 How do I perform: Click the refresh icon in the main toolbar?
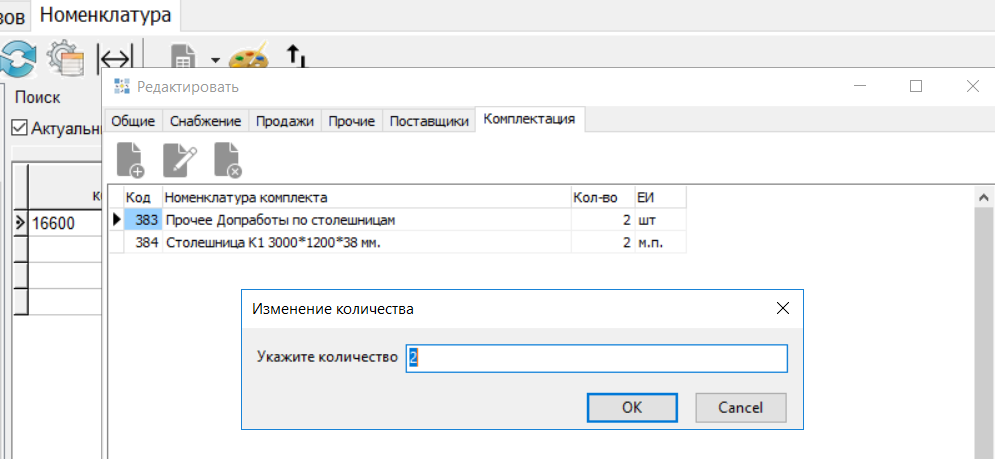click(x=18, y=58)
